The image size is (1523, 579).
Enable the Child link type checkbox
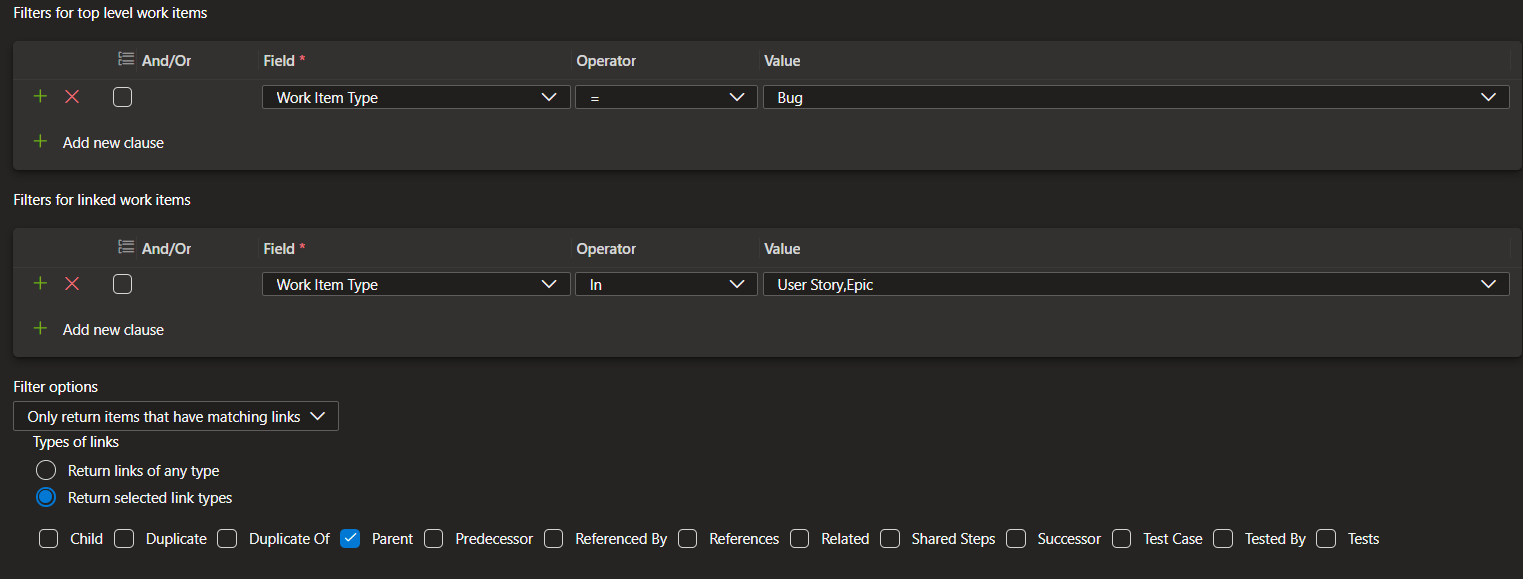pyautogui.click(x=48, y=538)
